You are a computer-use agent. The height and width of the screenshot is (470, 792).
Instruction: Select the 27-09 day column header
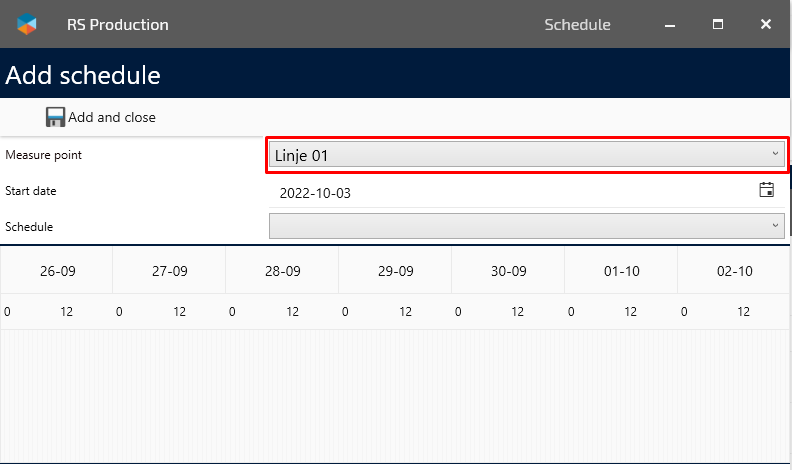170,271
